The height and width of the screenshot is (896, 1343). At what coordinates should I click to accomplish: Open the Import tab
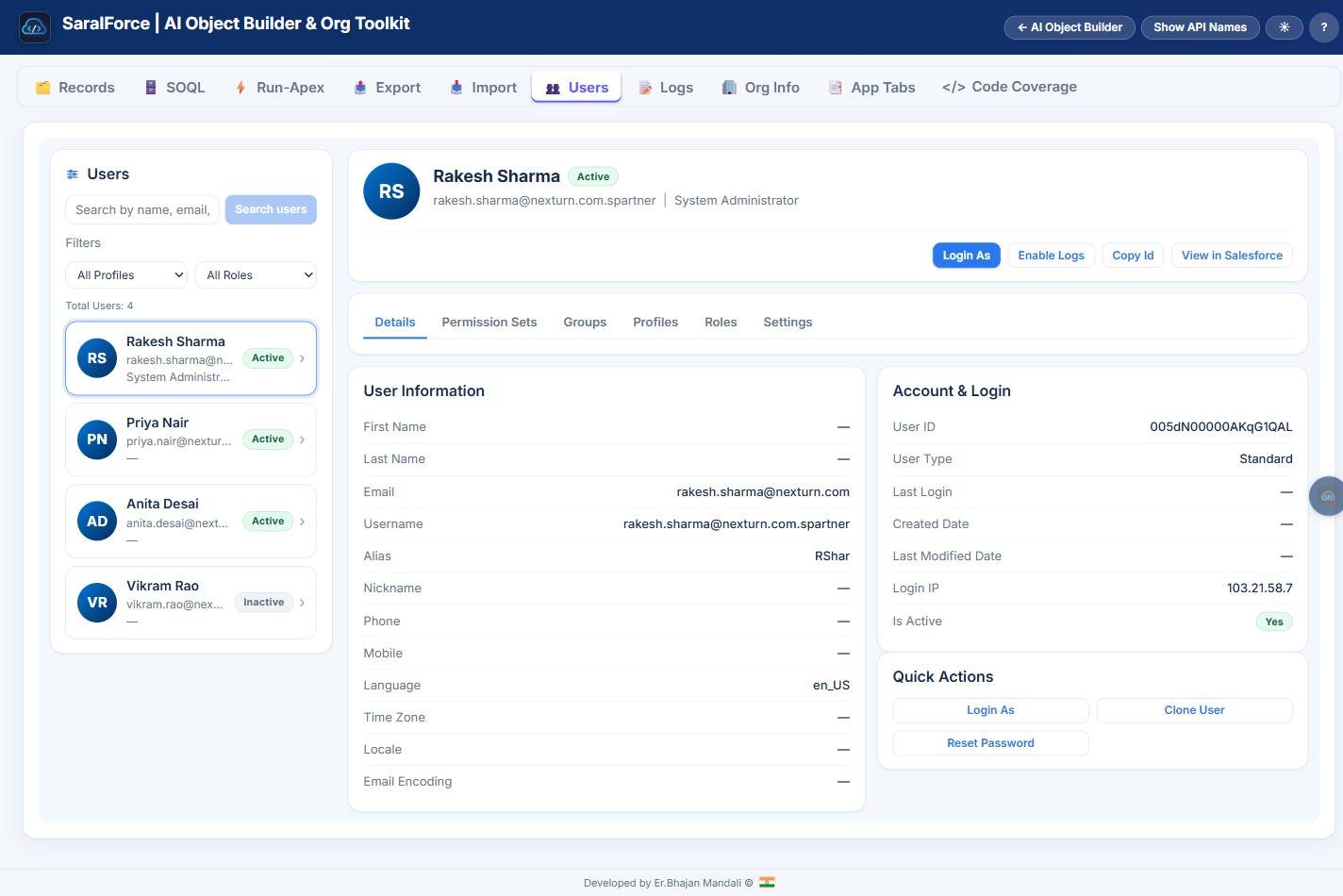[483, 88]
